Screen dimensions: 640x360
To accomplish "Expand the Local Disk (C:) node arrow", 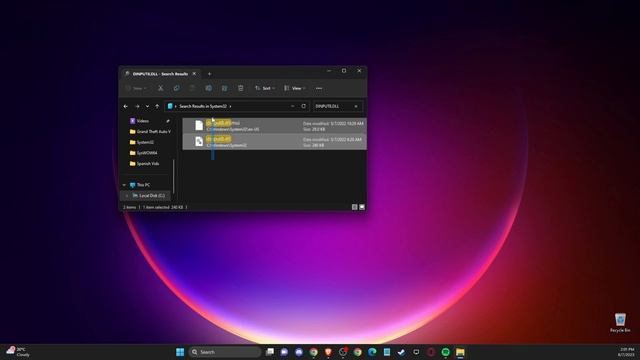I will coord(127,196).
